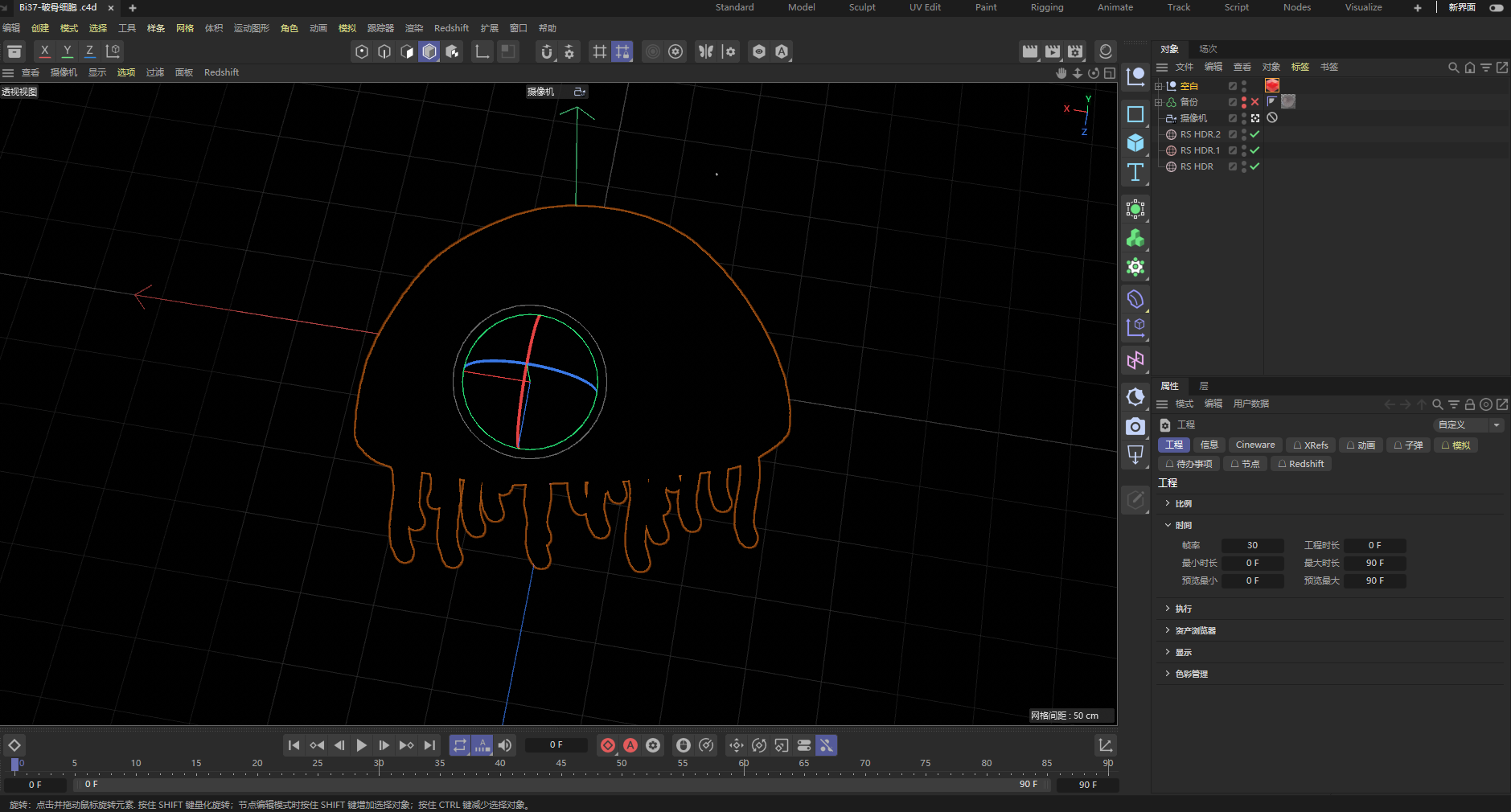Jump to the end of animation
The width and height of the screenshot is (1511, 812).
429,746
